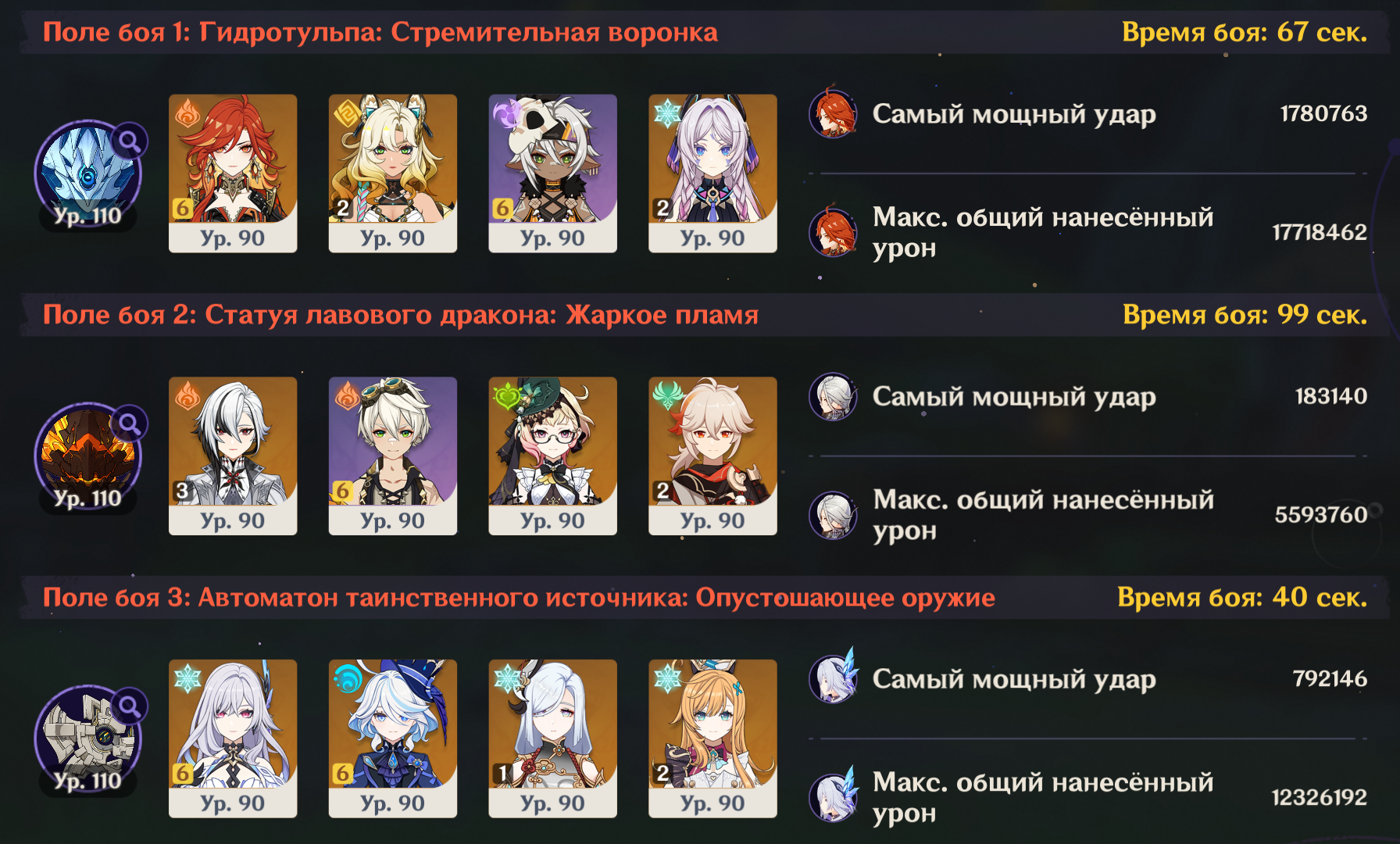Select red-haired Pyro character card in Battlefield 1
This screenshot has height=844, width=1400.
(233, 173)
